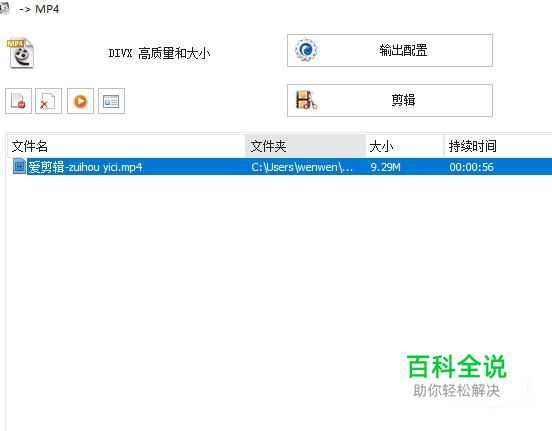Click the 文件夹 column header

305,146
